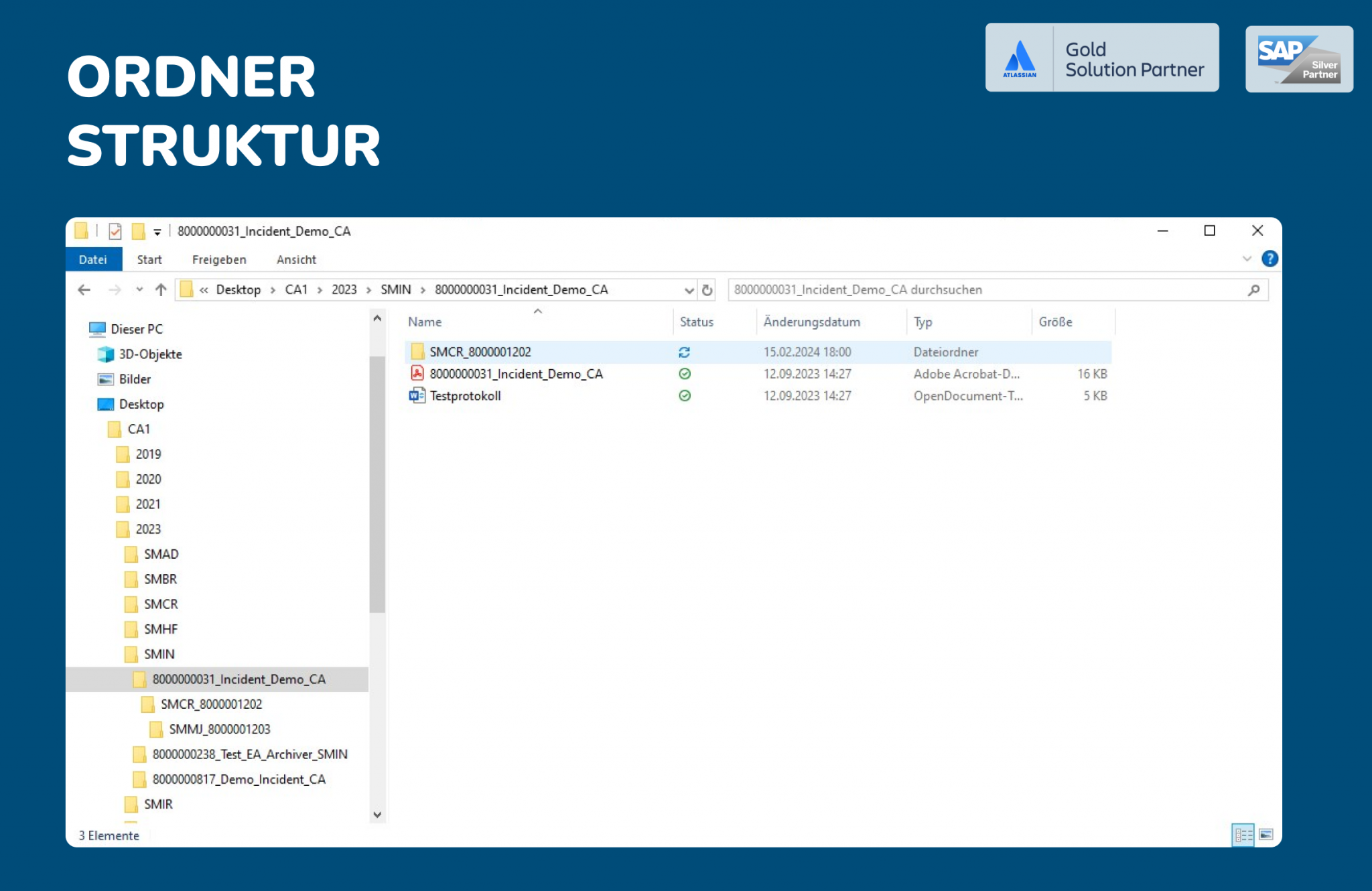Click the Atlassian Gold Solution Partner badge
Screen dimensions: 1372x891
(x=1102, y=58)
